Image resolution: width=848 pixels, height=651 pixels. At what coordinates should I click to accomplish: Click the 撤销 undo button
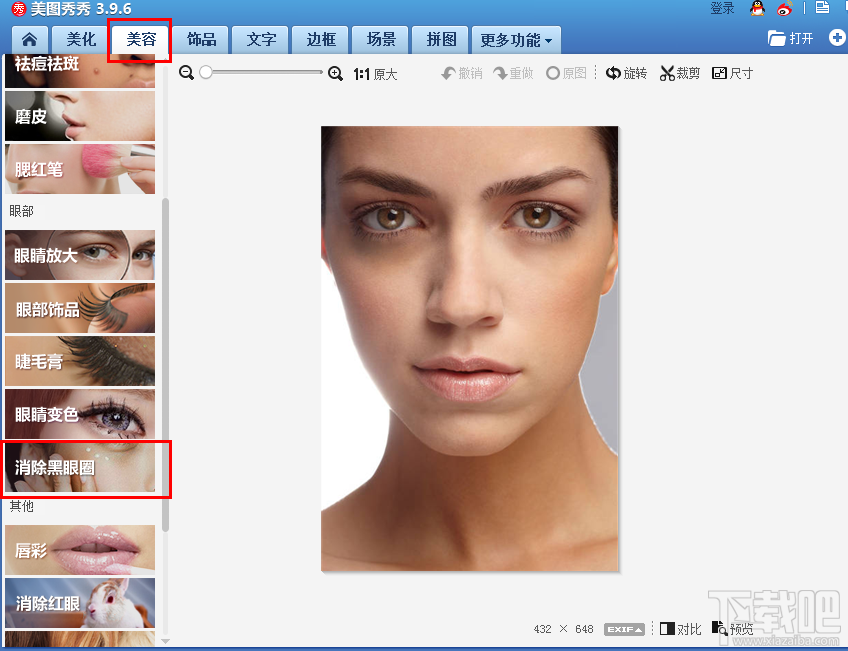(462, 73)
